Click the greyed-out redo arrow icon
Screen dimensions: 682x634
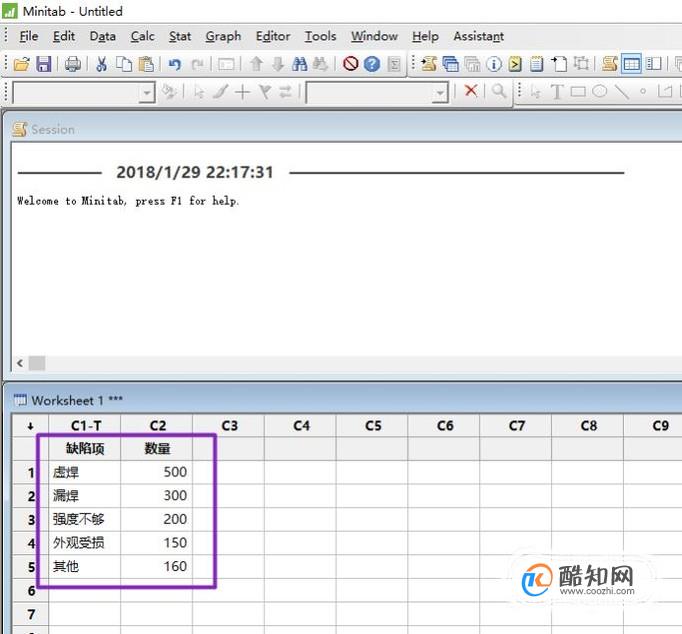(197, 64)
